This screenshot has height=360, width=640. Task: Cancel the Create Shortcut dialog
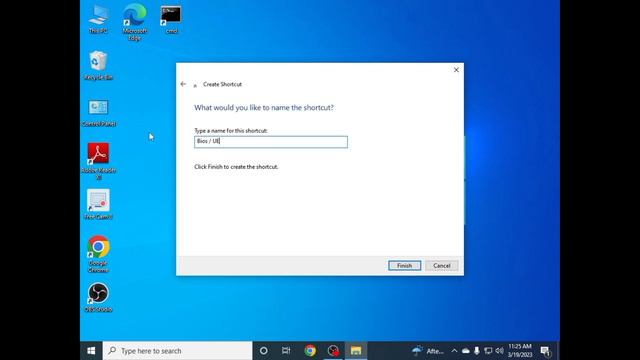click(442, 266)
